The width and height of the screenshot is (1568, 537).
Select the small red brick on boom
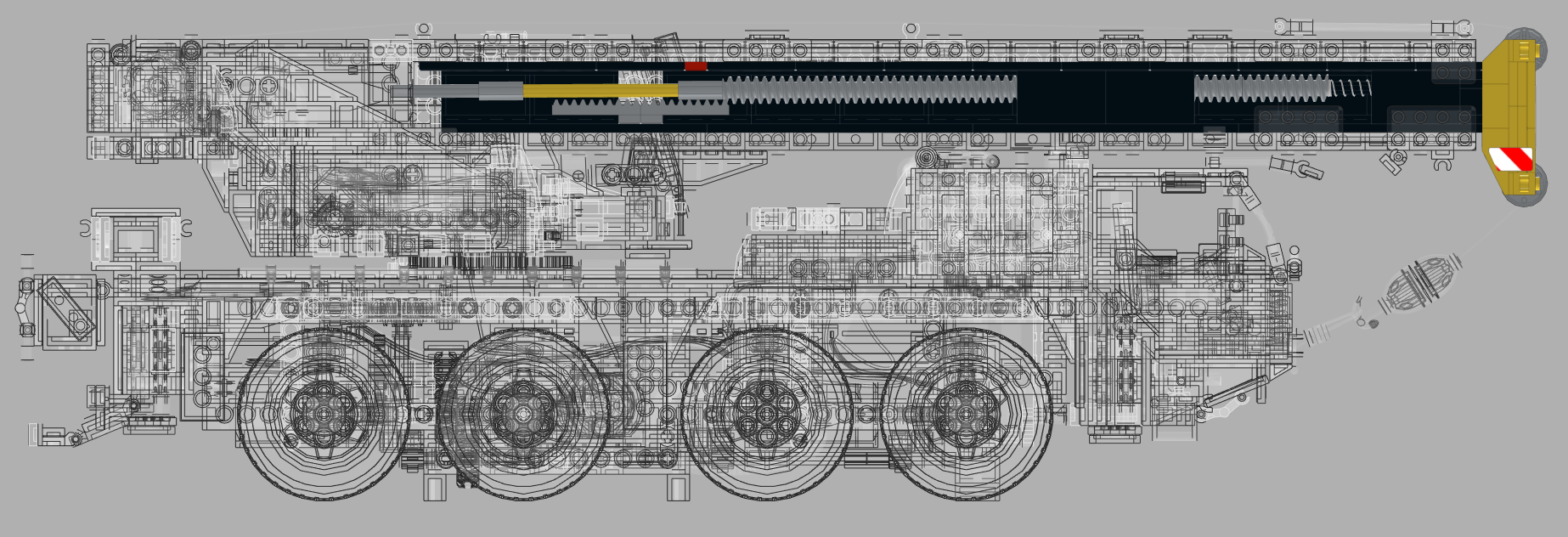point(696,65)
